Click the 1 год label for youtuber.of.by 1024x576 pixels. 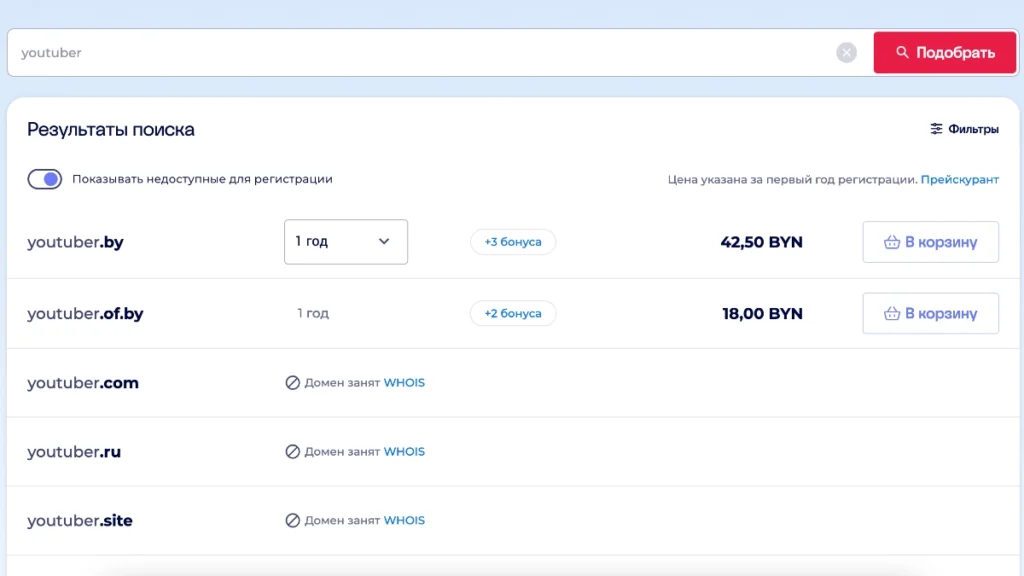point(313,313)
